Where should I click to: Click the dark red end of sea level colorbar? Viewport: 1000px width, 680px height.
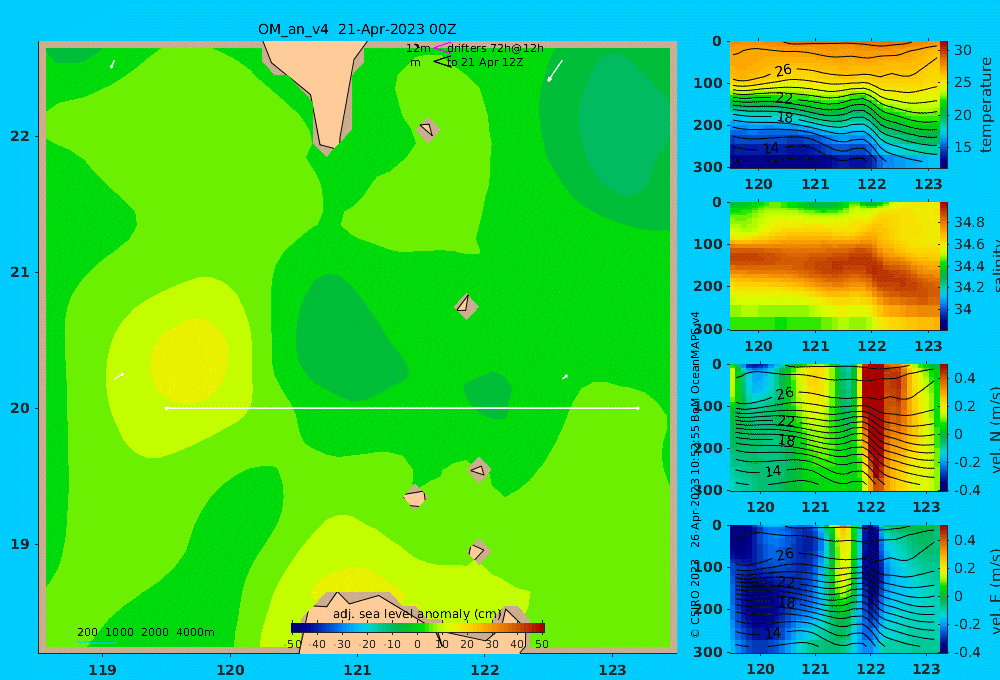538,628
